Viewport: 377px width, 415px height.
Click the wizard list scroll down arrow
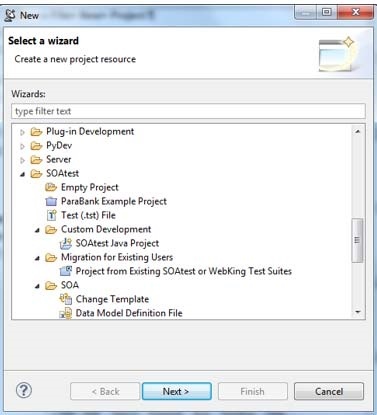[358, 312]
